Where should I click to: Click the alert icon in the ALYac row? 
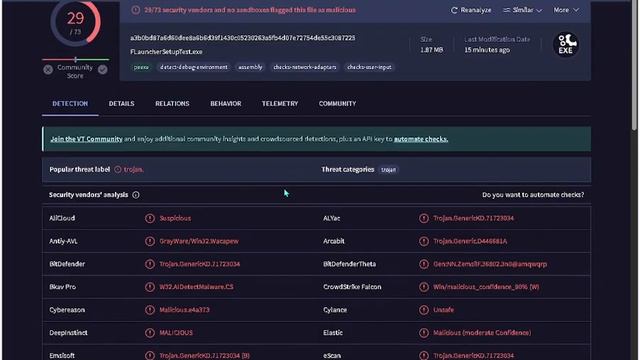click(x=424, y=218)
